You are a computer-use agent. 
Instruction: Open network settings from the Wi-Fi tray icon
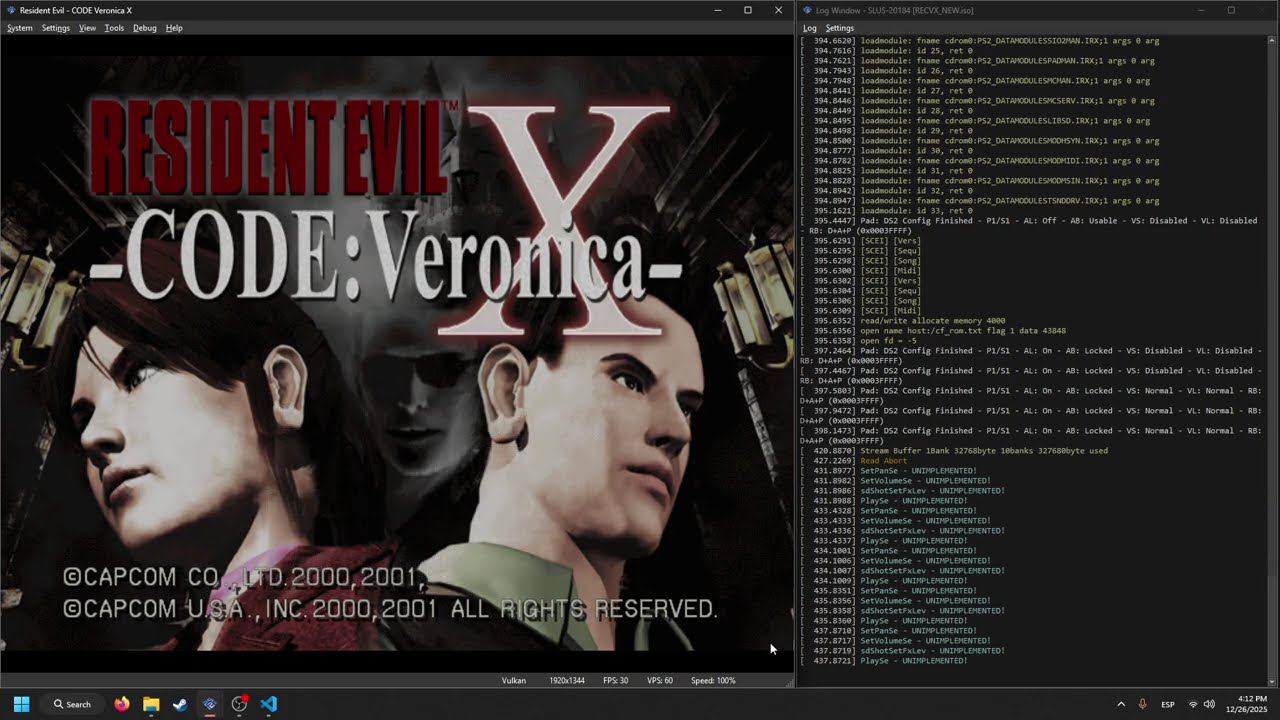[1193, 704]
